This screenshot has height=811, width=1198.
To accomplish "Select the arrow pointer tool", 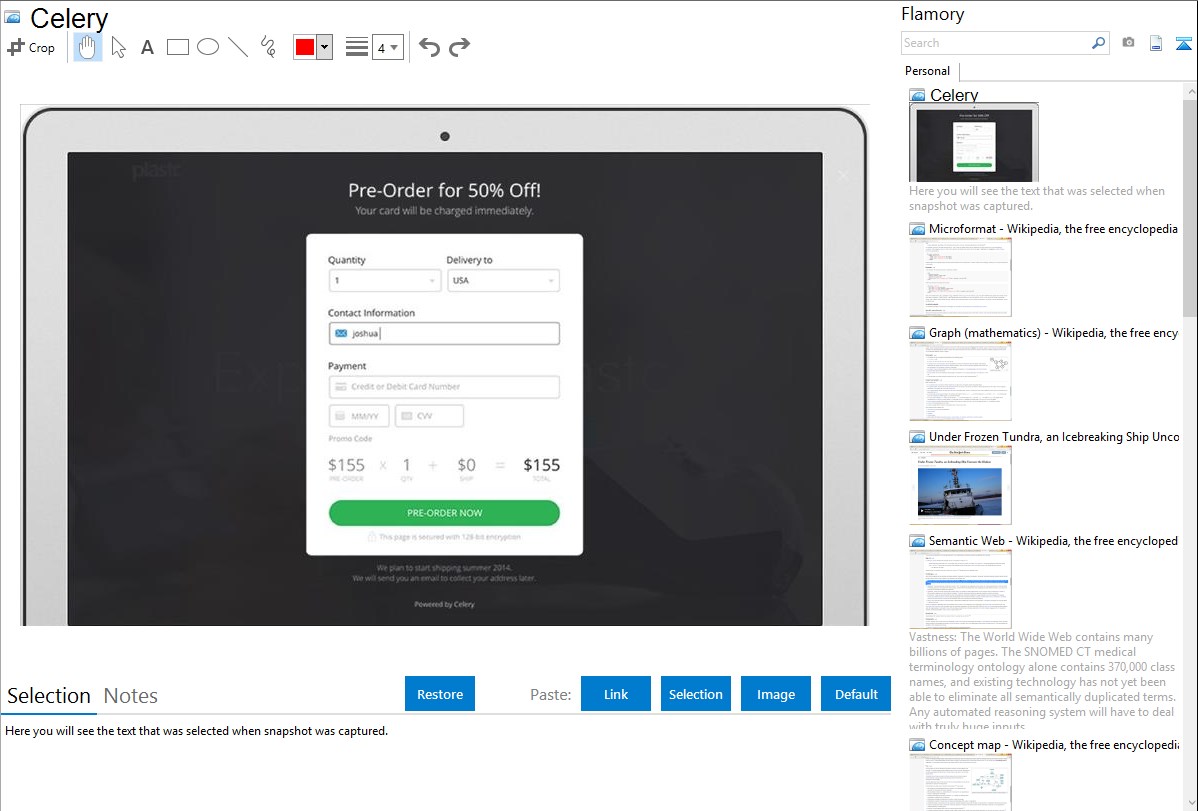I will point(118,47).
